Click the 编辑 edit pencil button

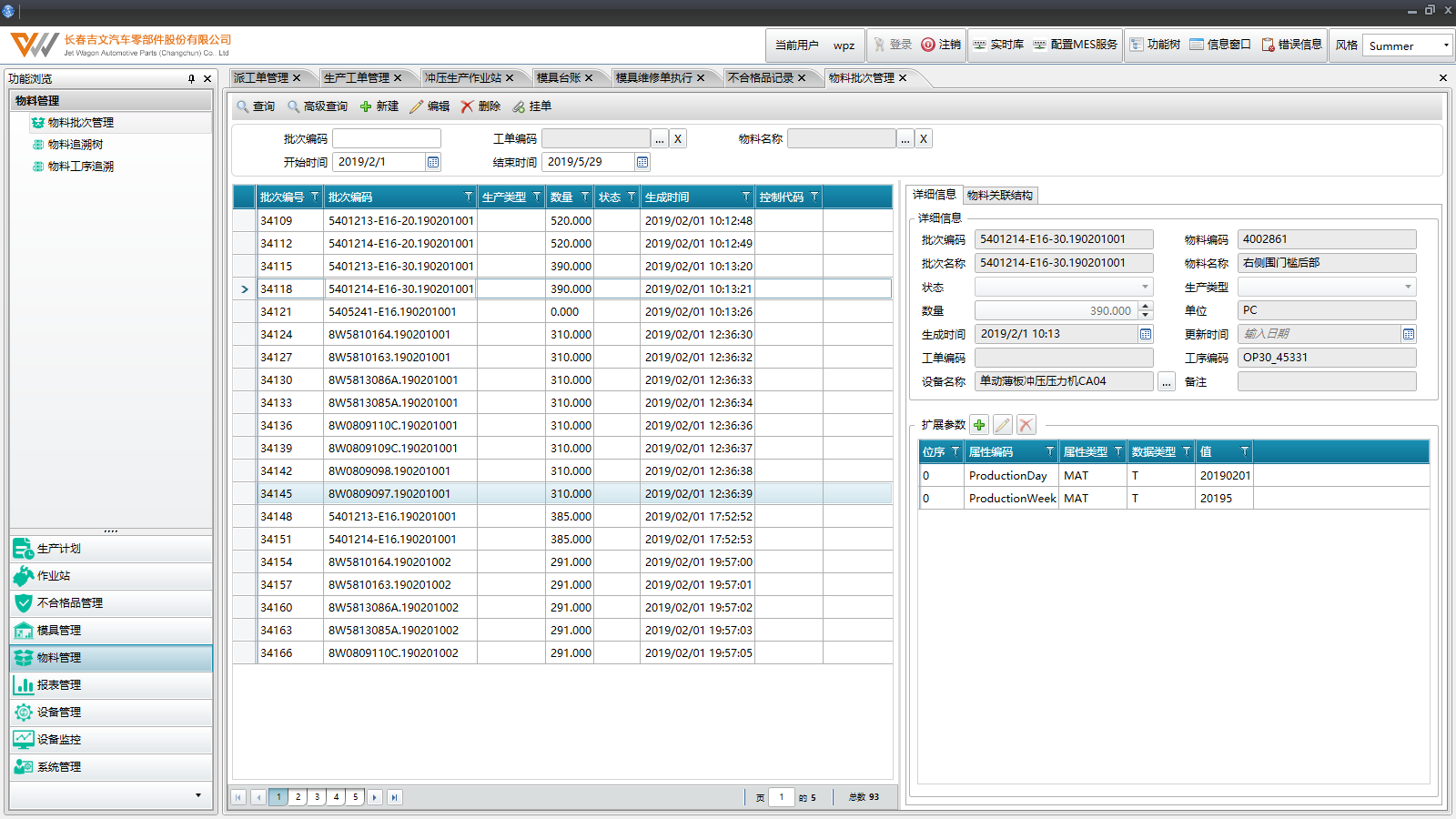pos(430,106)
